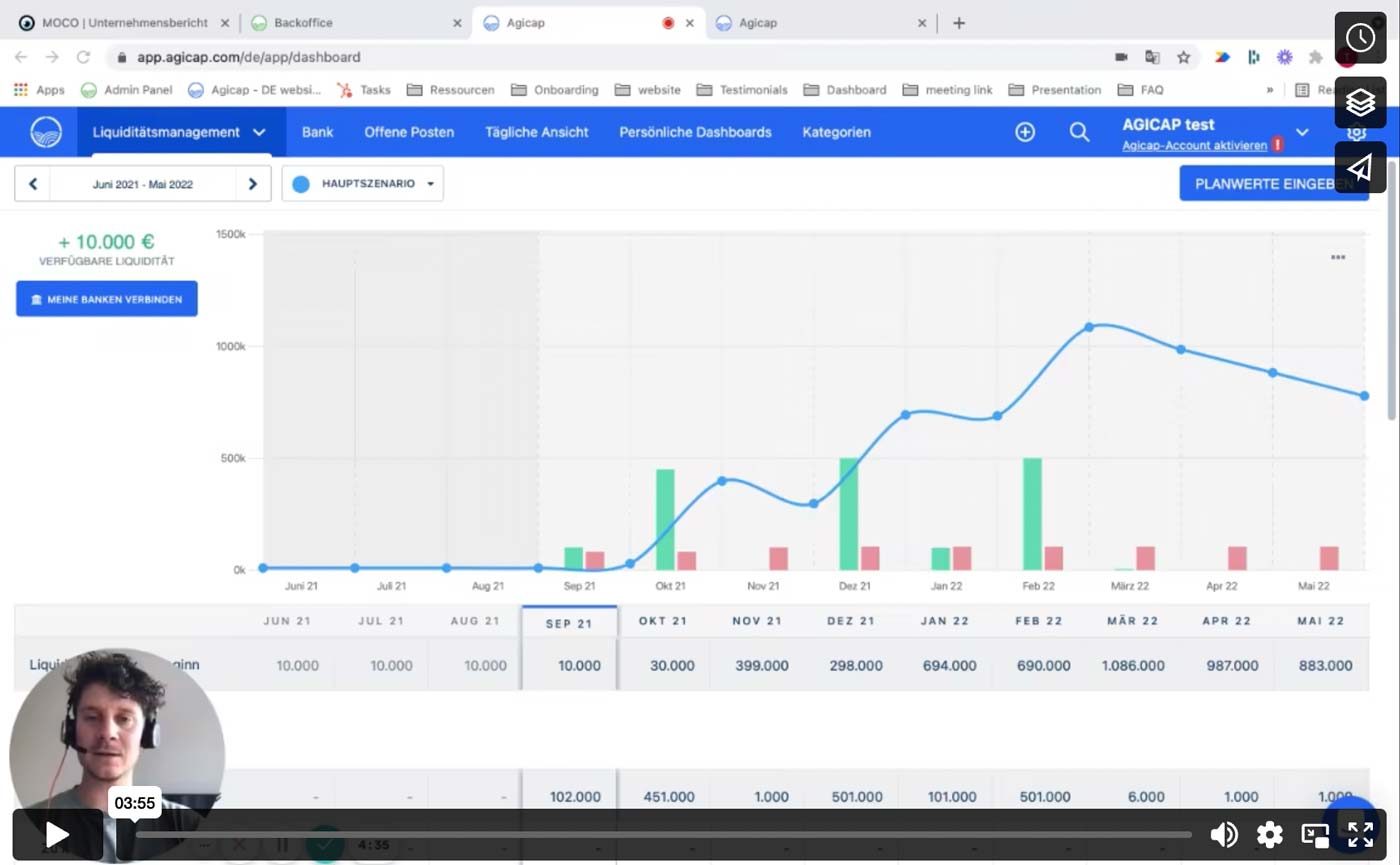Click the translate page icon in address bar
The image size is (1400, 865).
tap(1153, 57)
